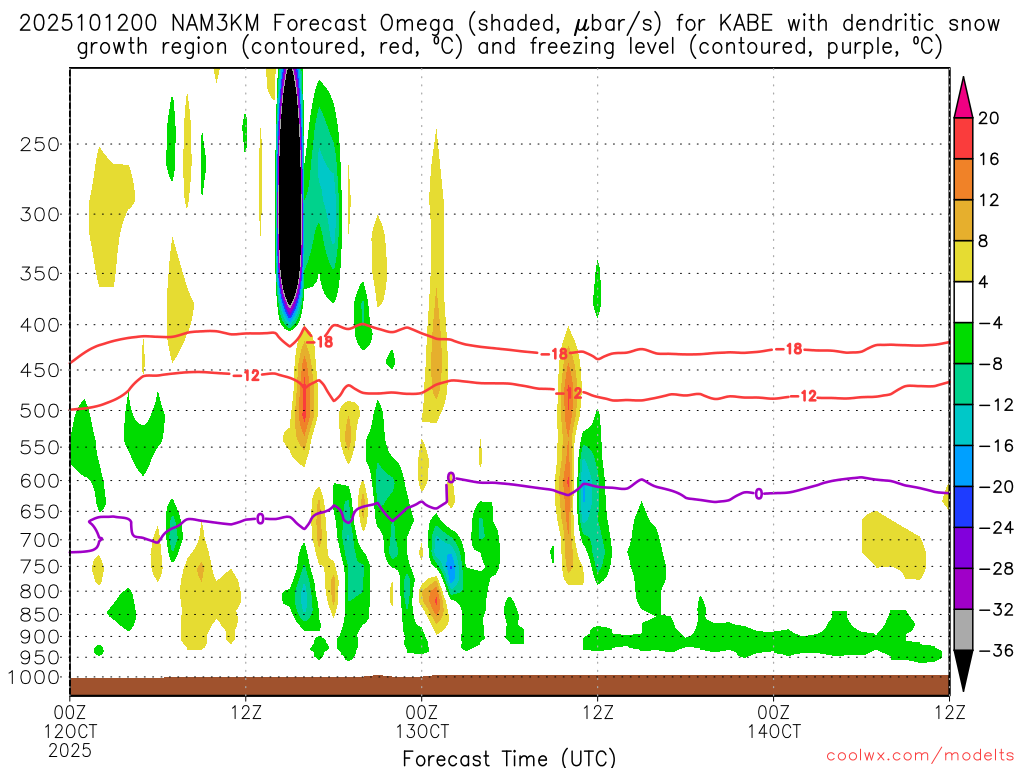
Task: Pick the amber 8 to 12 colorbar swatch
Action: tap(963, 220)
